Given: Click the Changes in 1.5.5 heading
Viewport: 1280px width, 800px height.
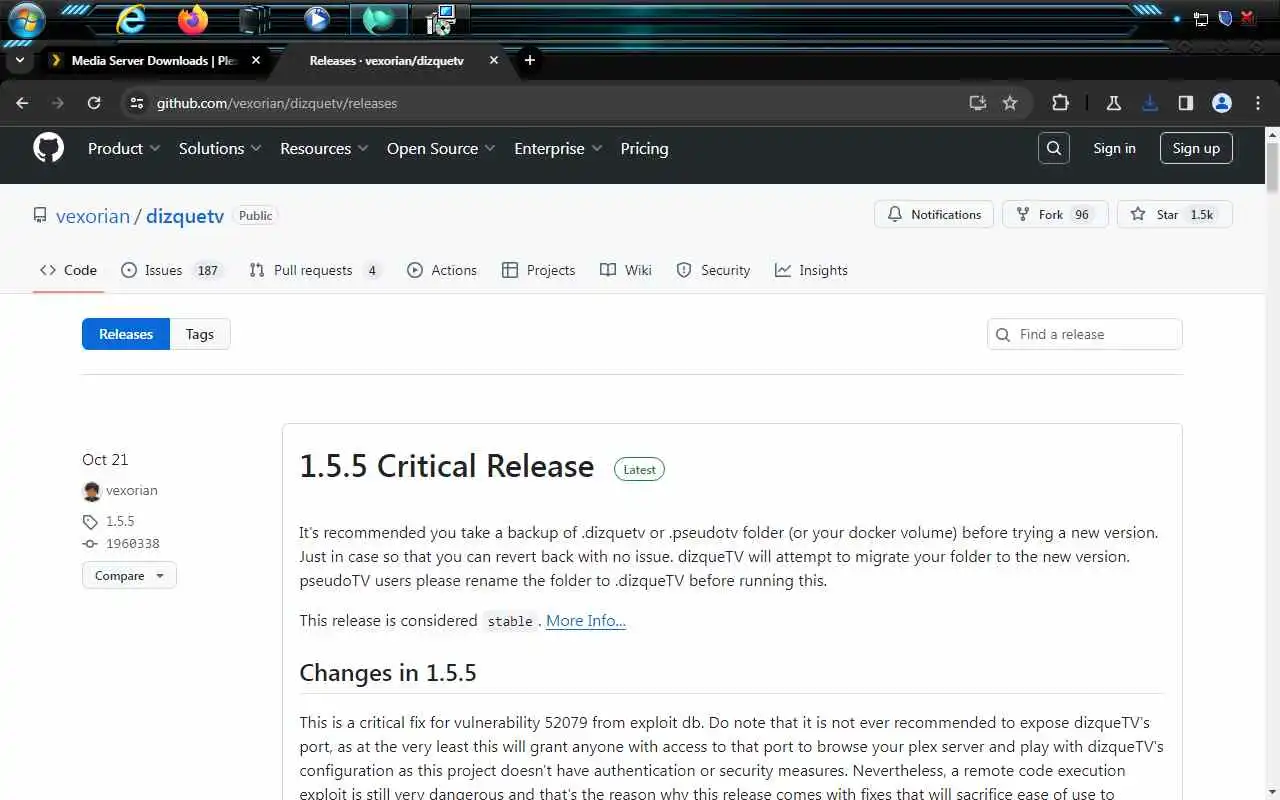Looking at the screenshot, I should pos(388,673).
